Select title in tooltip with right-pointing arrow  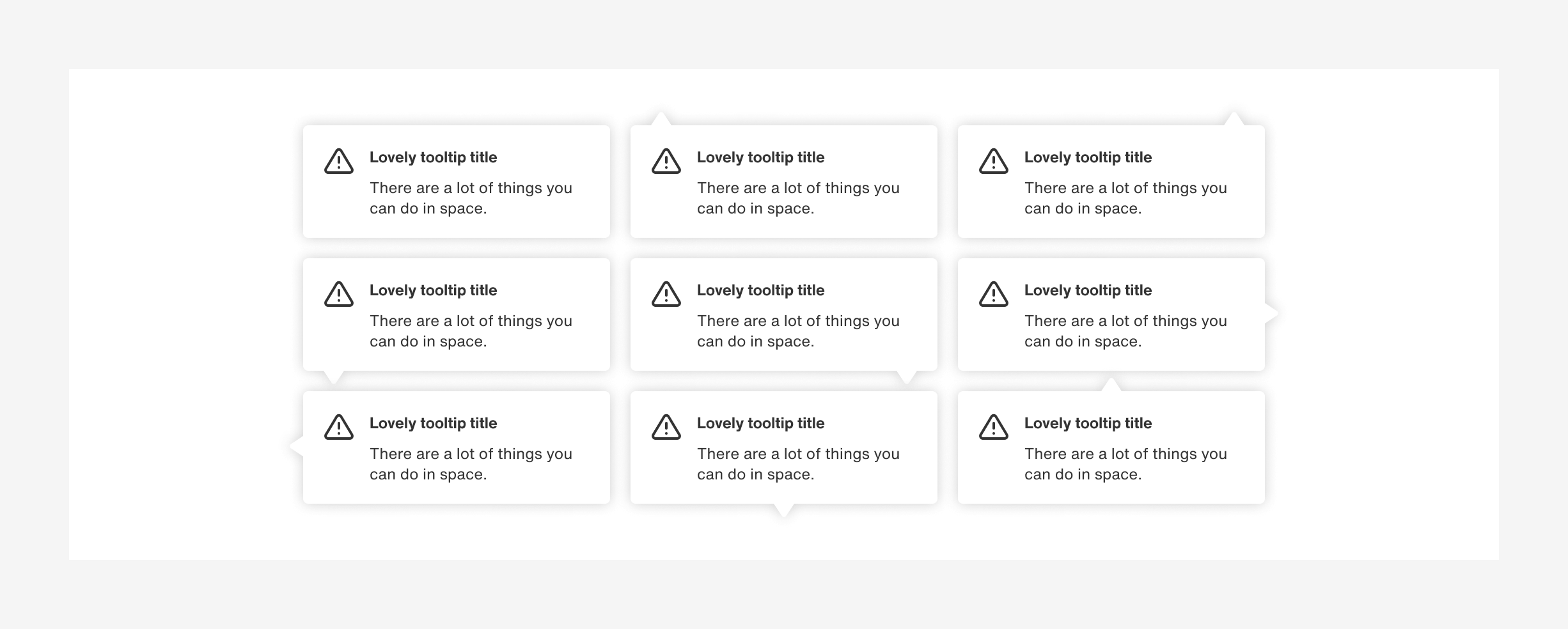(1088, 290)
